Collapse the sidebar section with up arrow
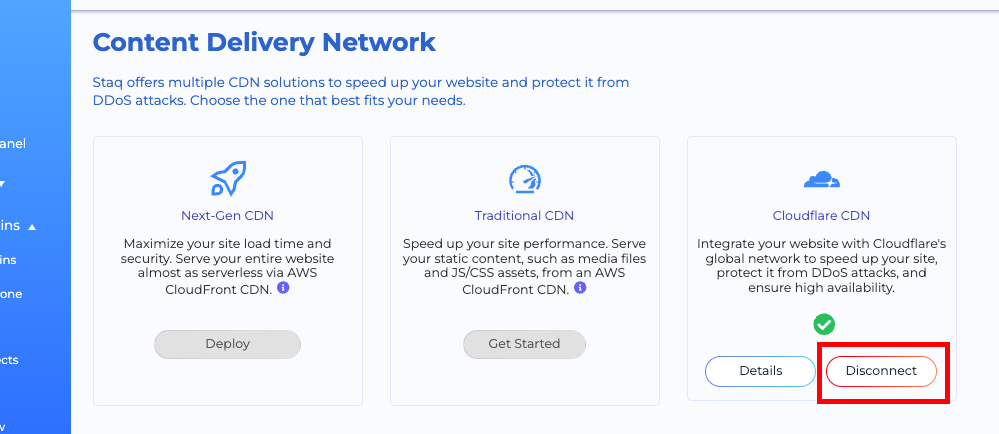Viewport: 999px width, 434px height. (x=31, y=227)
